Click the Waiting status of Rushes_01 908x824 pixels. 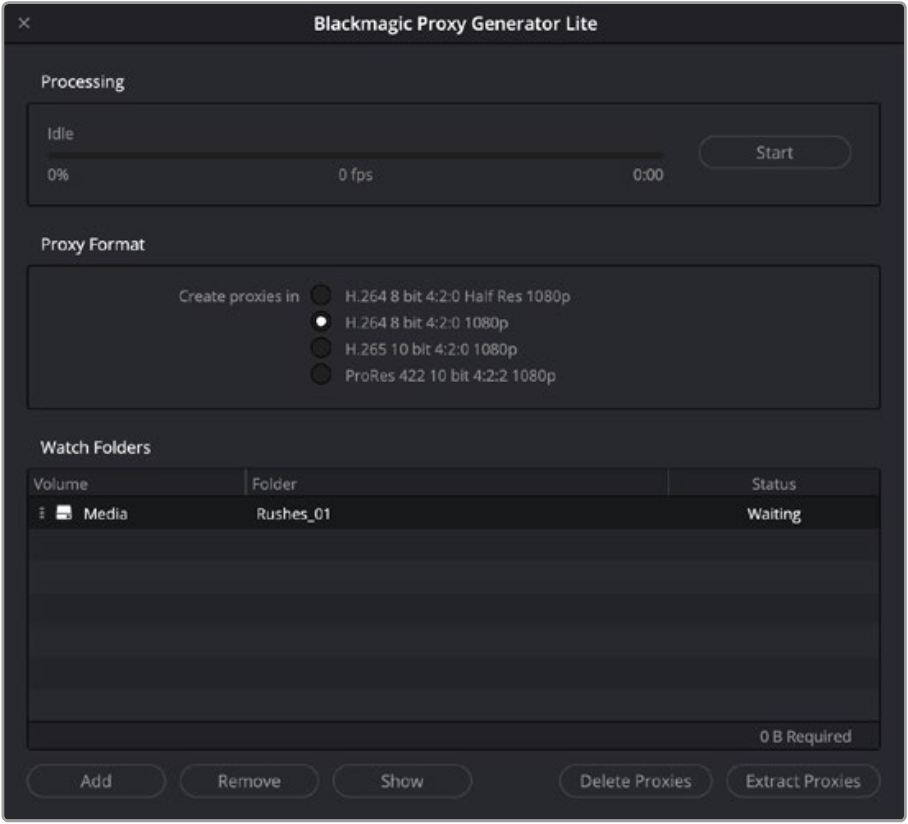pos(774,514)
